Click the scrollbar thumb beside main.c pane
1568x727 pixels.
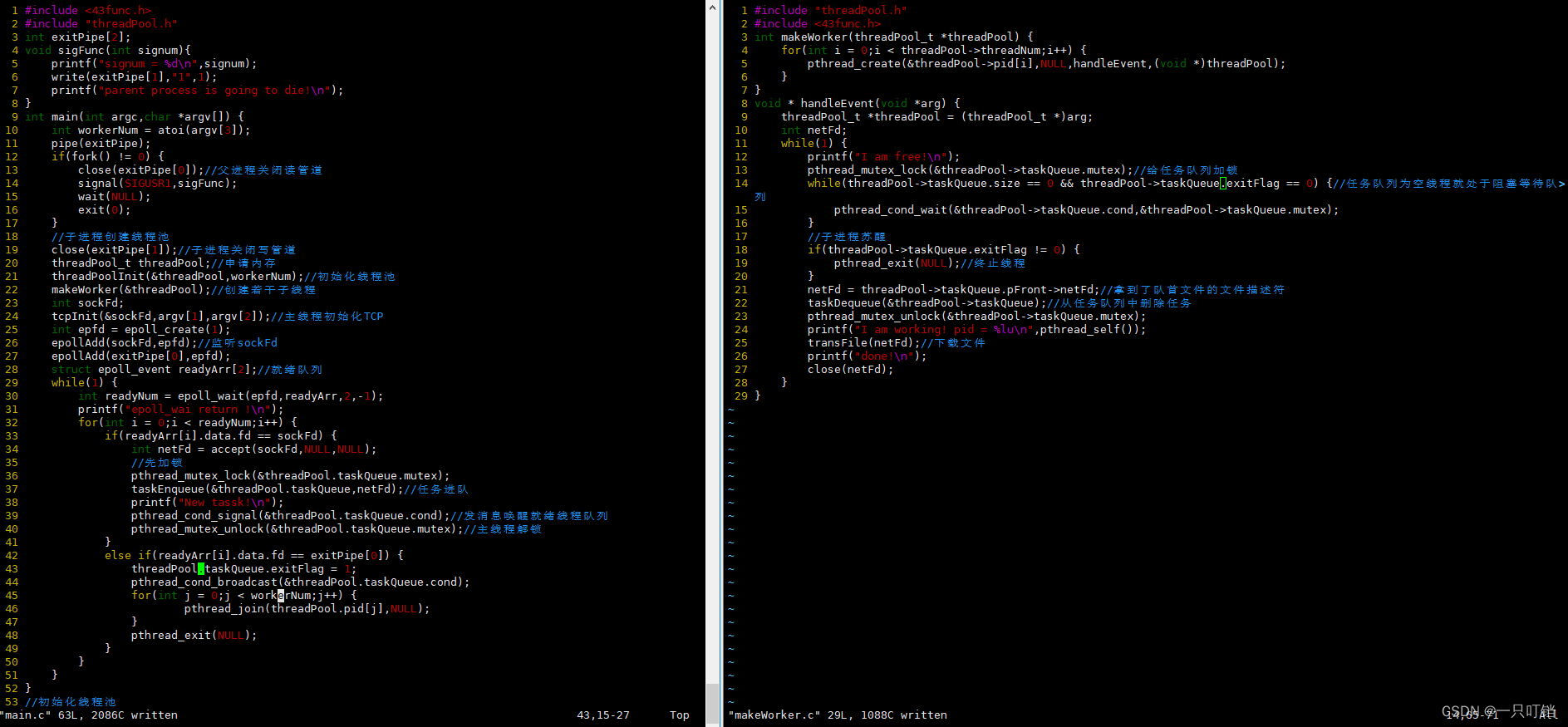[x=712, y=705]
